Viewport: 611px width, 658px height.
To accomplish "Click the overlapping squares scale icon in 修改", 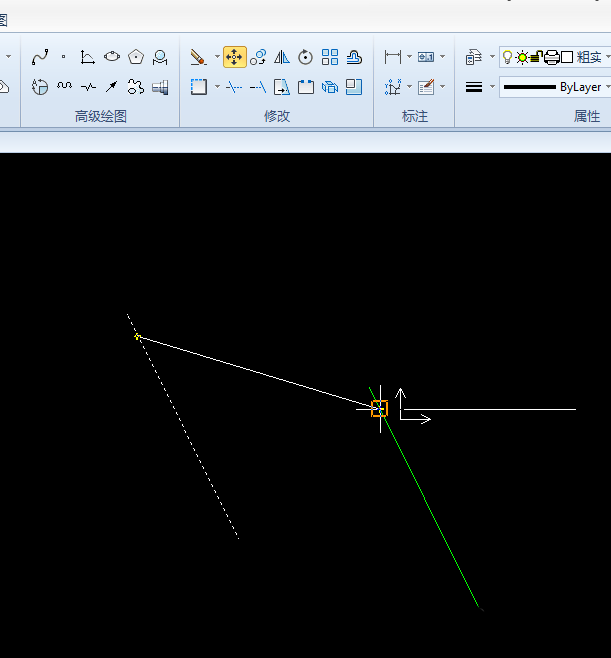I will point(354,87).
